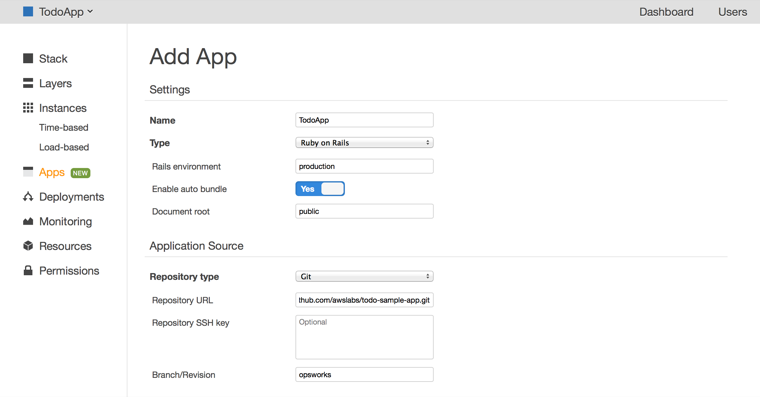Click the Repository URL label
Viewport: 760px width, 397px height.
point(182,300)
